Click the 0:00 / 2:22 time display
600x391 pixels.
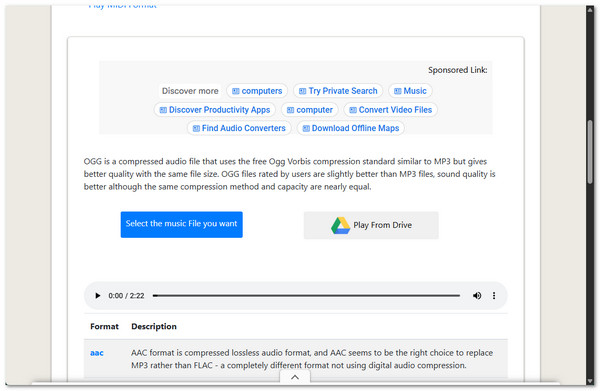[x=126, y=296]
